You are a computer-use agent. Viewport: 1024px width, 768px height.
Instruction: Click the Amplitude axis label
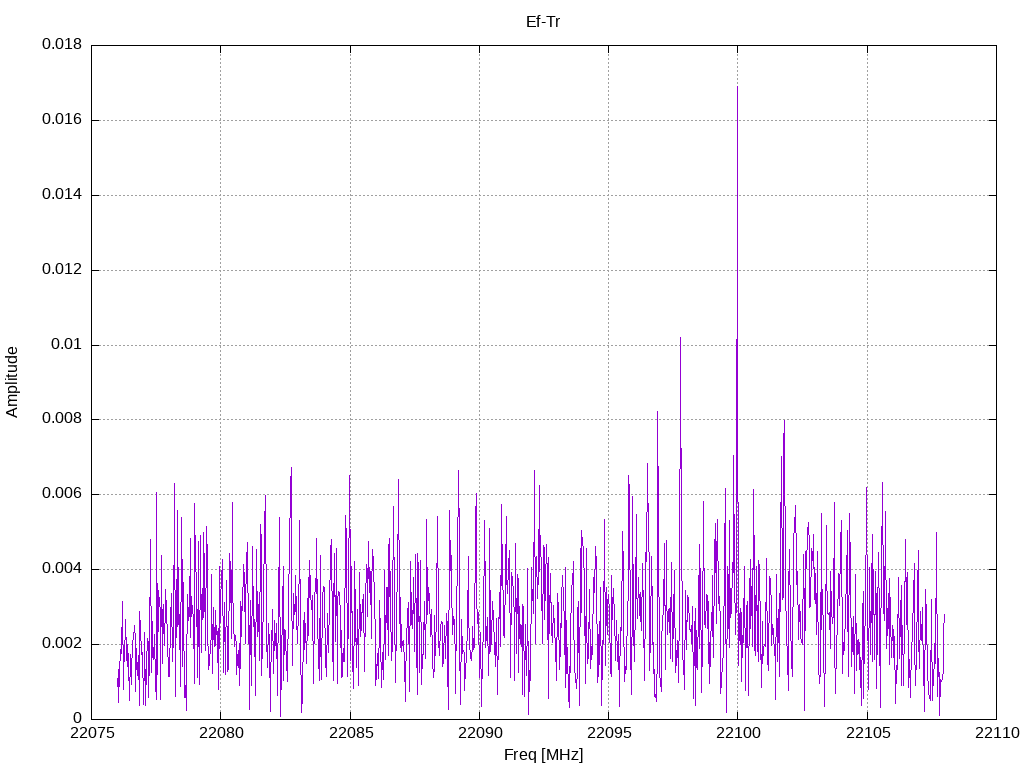pyautogui.click(x=12, y=382)
